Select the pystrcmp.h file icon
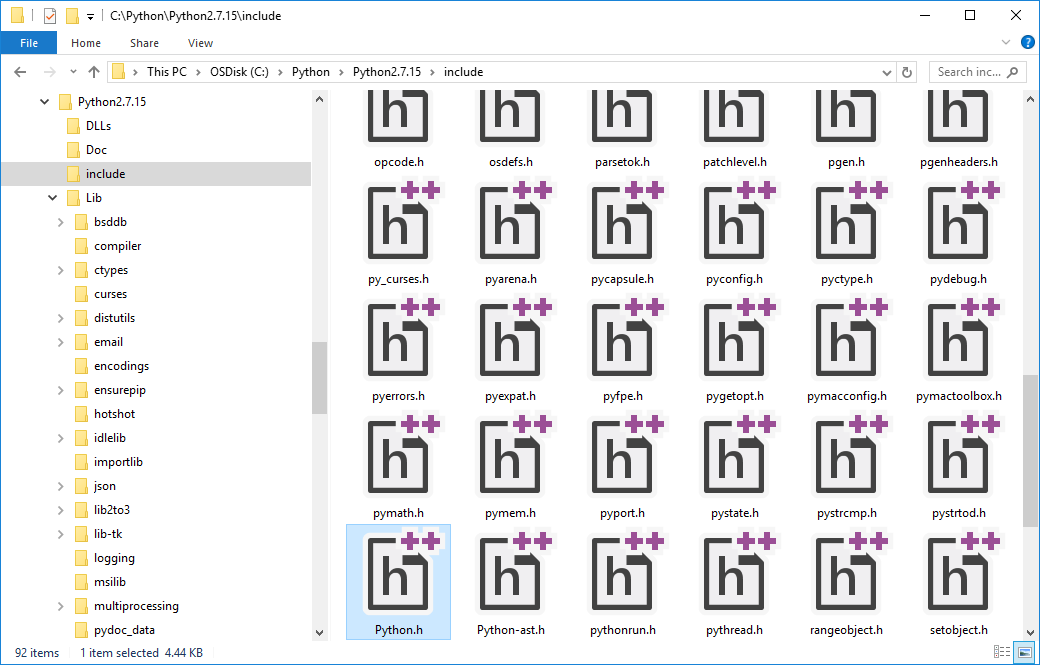Viewport: 1040px width, 665px height. tap(846, 457)
